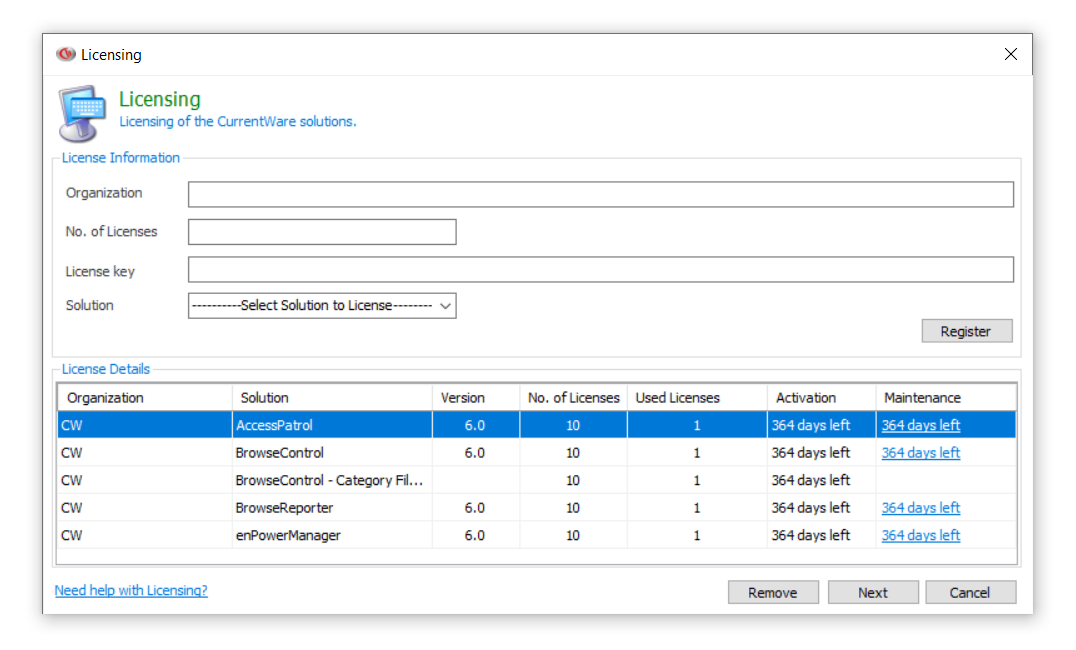This screenshot has width=1076, height=650.
Task: Open BrowseReporter maintenance 364 days left link
Action: coord(921,508)
